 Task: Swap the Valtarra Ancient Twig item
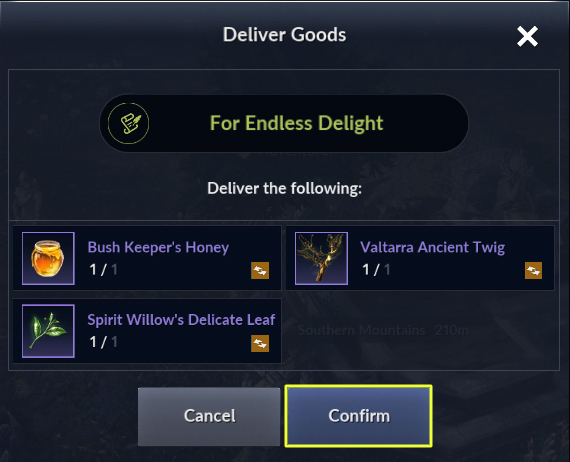tap(533, 270)
